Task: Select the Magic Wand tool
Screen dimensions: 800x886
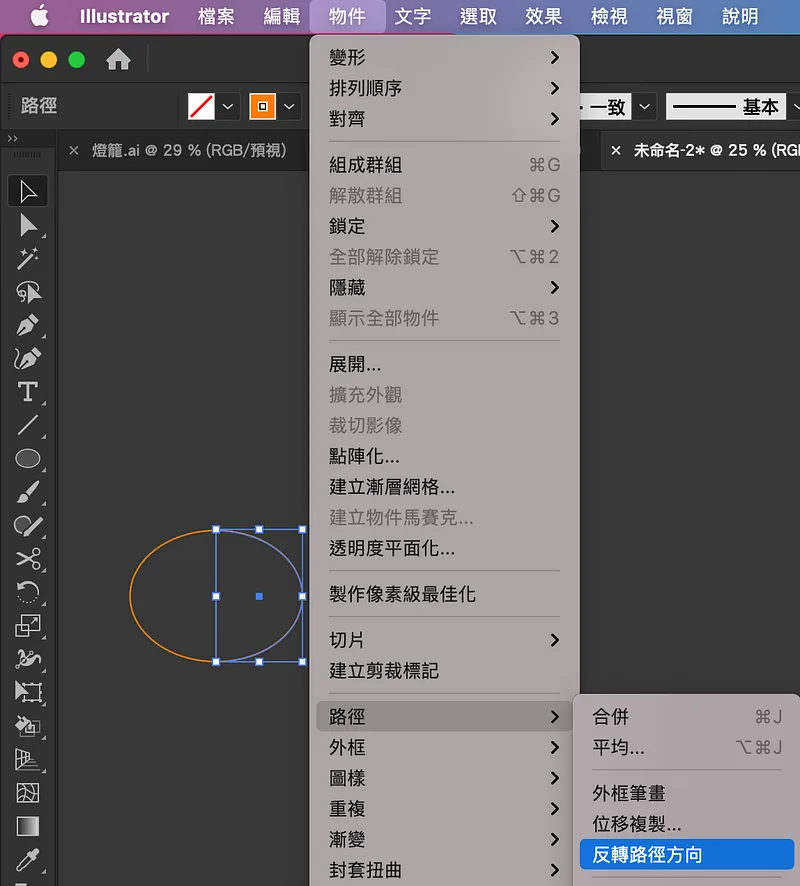Action: pos(28,258)
